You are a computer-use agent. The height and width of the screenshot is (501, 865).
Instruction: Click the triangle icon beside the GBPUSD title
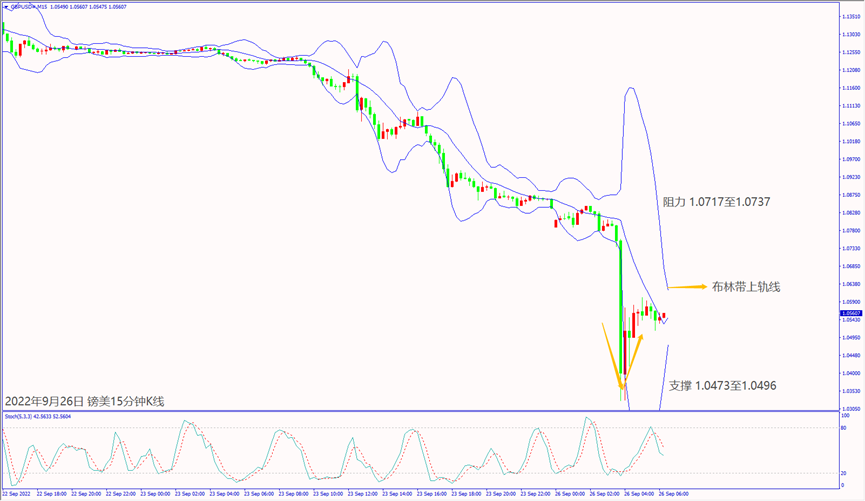click(5, 5)
